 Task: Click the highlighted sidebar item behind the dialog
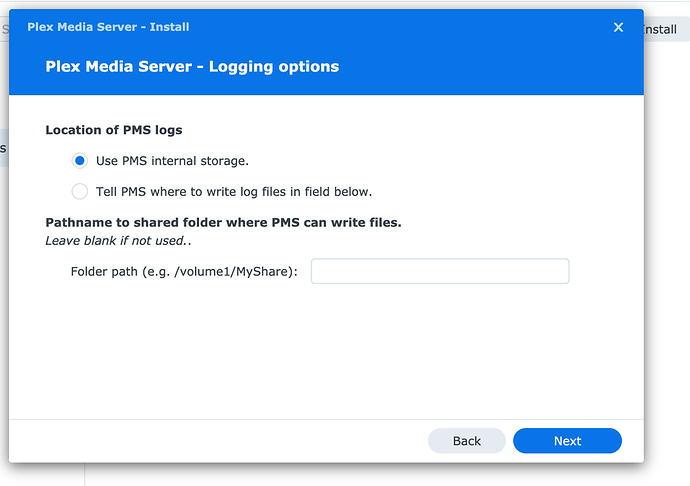4,148
